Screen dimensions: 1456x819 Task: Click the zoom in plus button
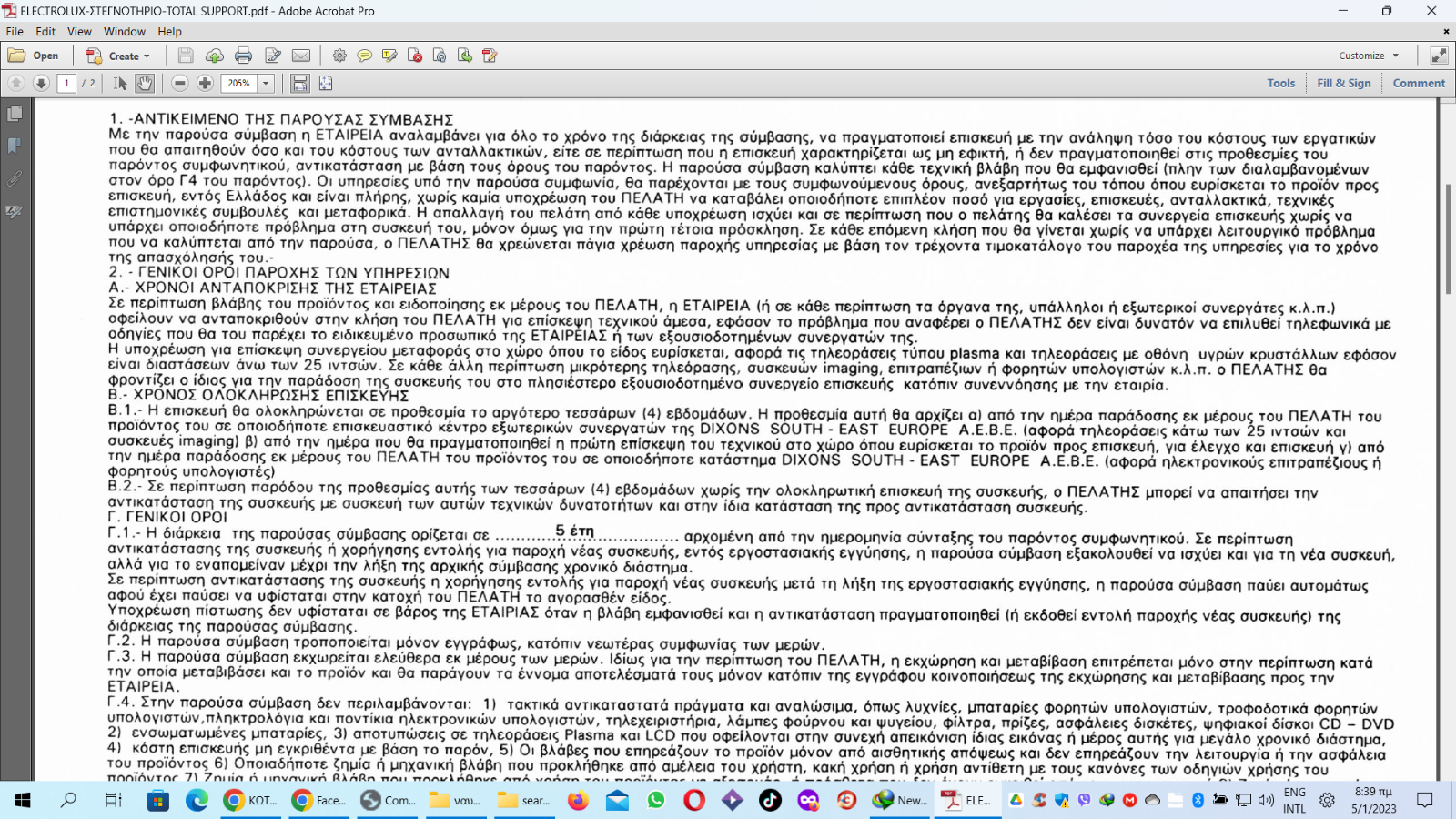[x=206, y=84]
